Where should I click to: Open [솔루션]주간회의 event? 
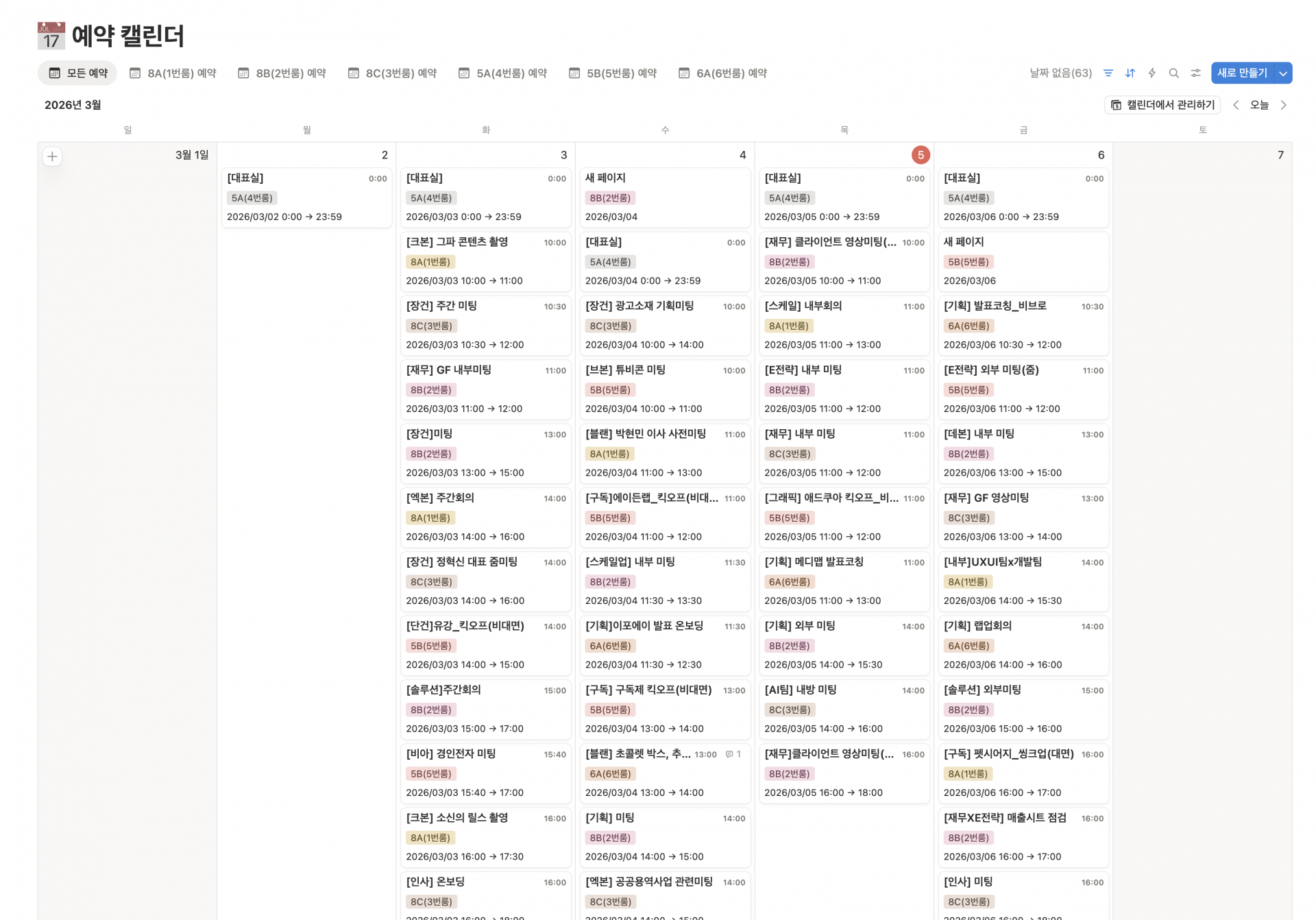point(486,709)
